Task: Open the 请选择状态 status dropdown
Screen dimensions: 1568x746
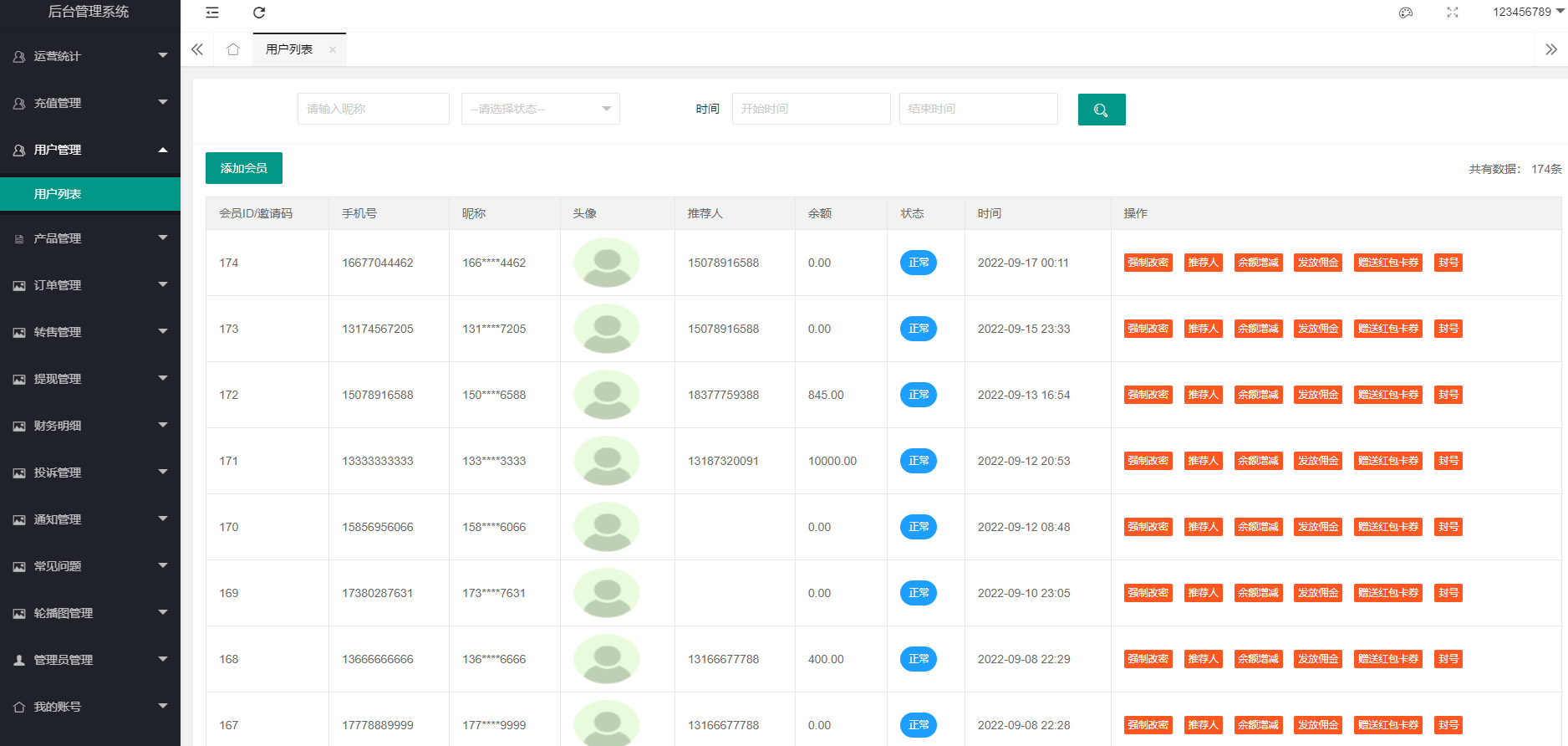Action: point(540,109)
